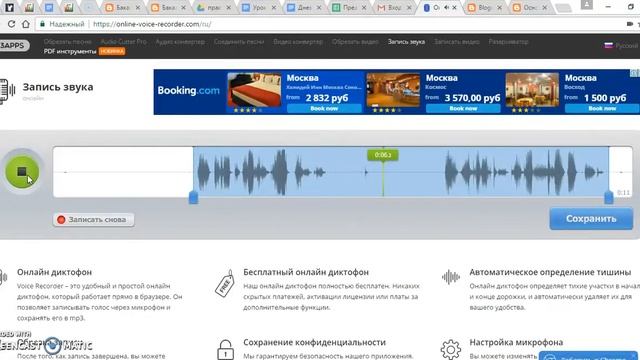Open Видео конвертер in the nav

298,42
